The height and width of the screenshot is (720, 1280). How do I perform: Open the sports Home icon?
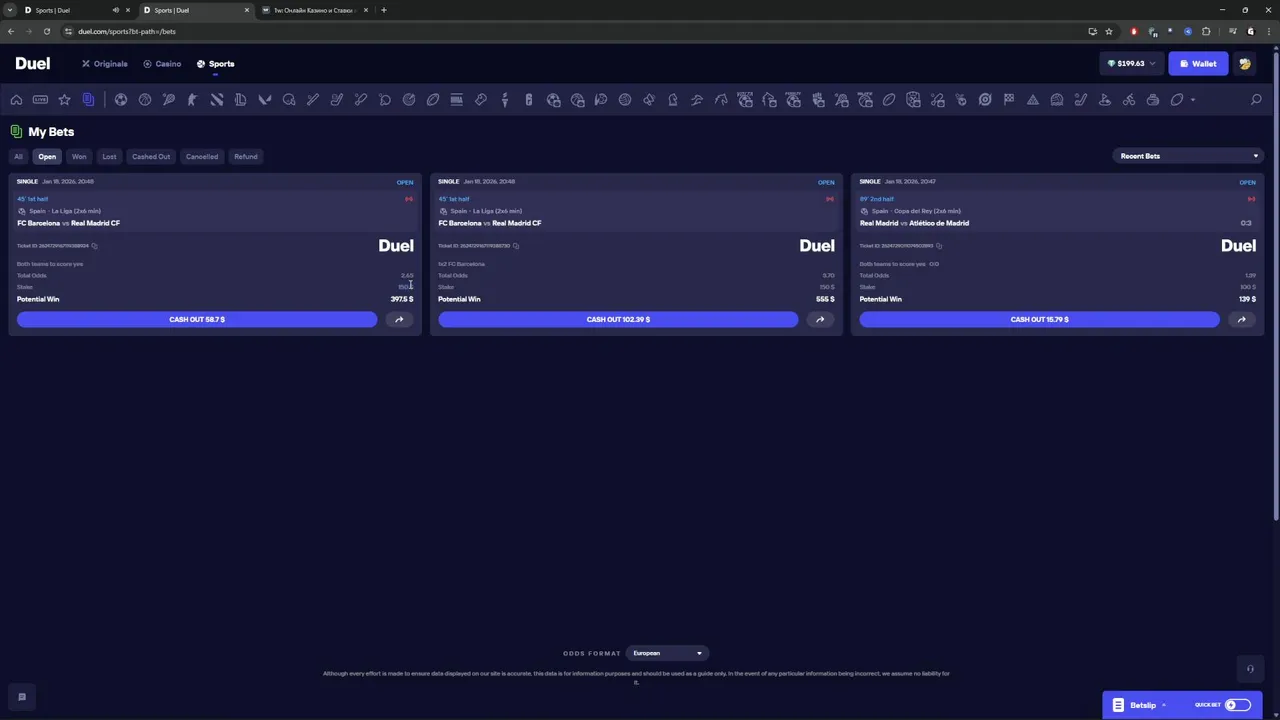16,100
